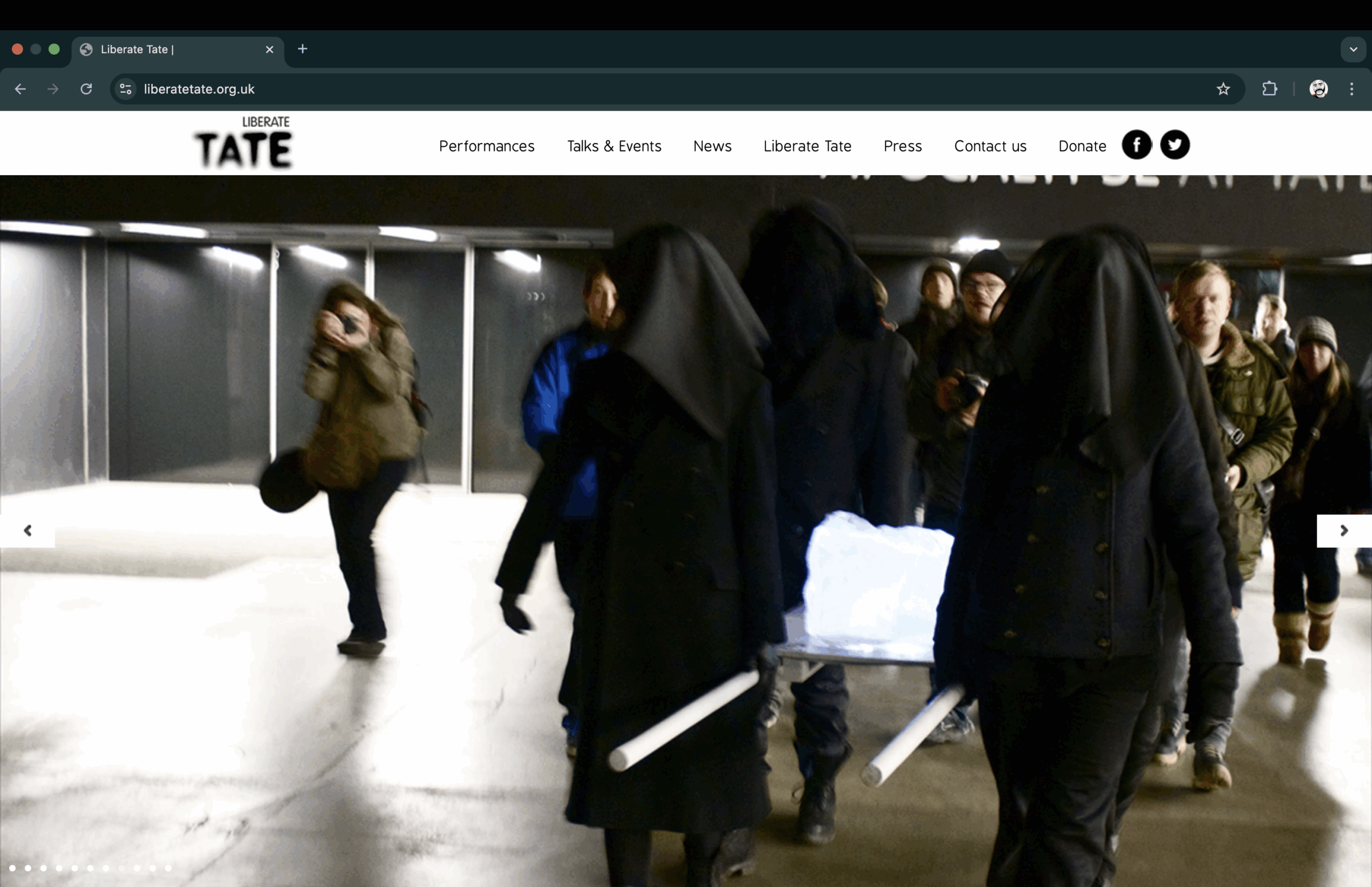This screenshot has height=887, width=1372.
Task: Open the Performances menu item
Action: [487, 146]
